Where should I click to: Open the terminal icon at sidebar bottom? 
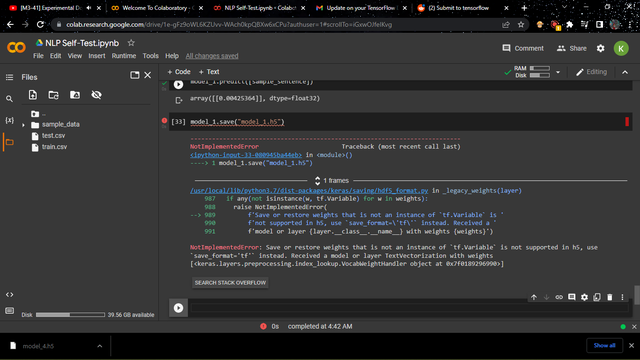click(x=9, y=311)
